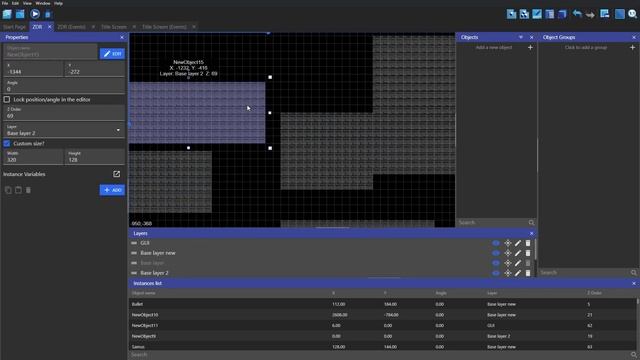The image size is (640, 360).
Task: Click the undo arrow
Action: [577, 14]
